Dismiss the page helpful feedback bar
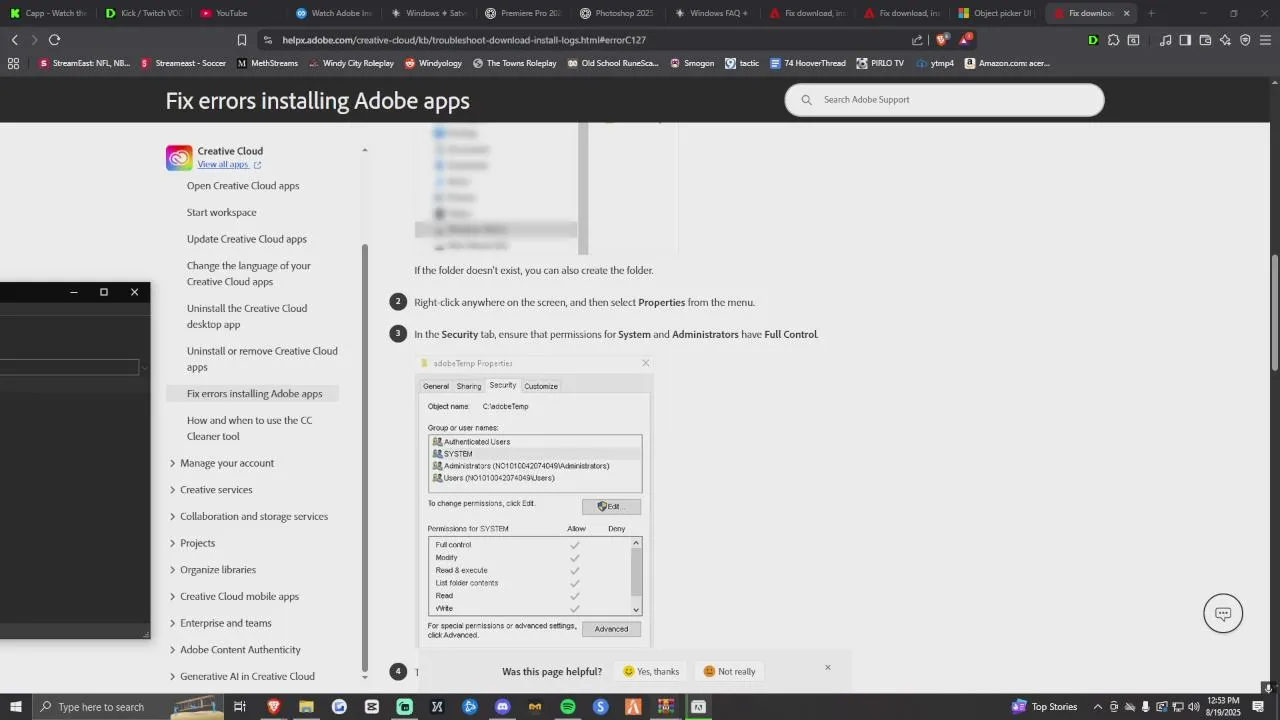This screenshot has height=720, width=1280. (x=828, y=667)
